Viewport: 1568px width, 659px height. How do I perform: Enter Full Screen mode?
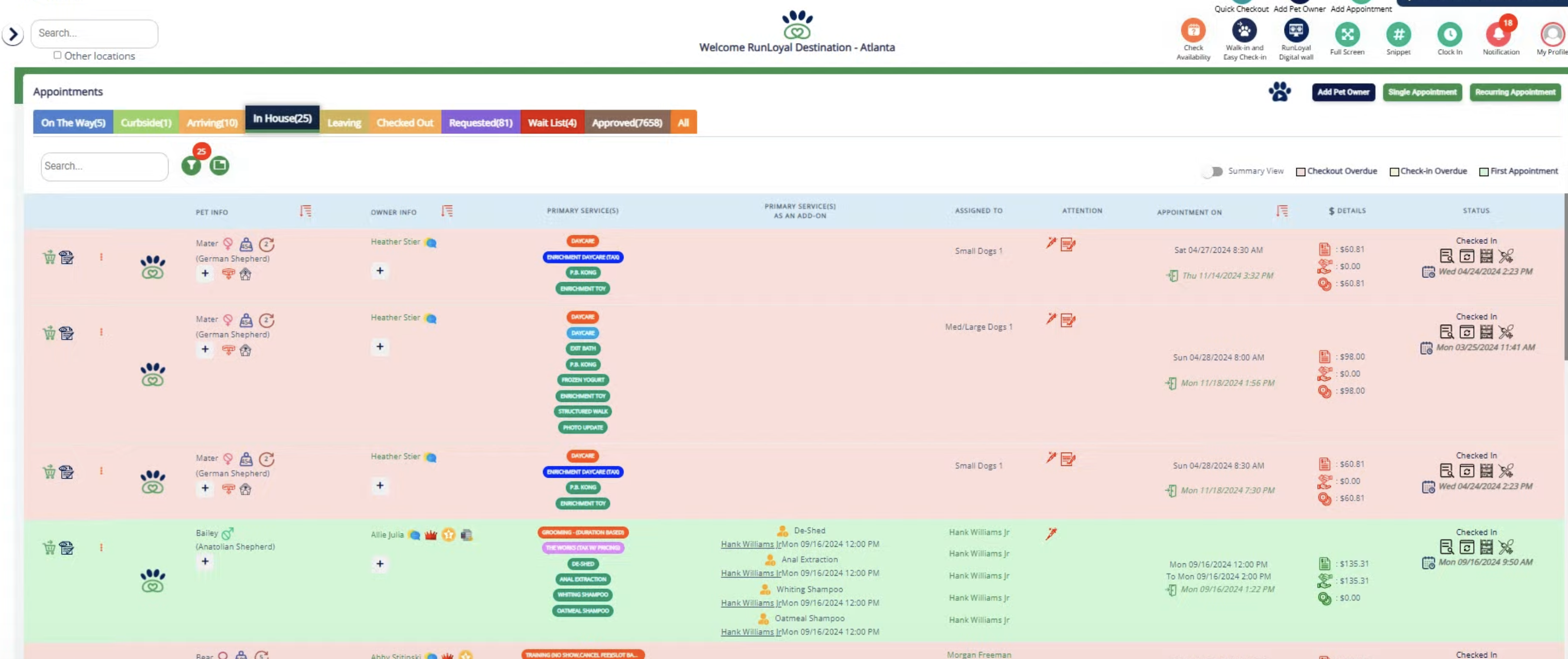click(1347, 34)
